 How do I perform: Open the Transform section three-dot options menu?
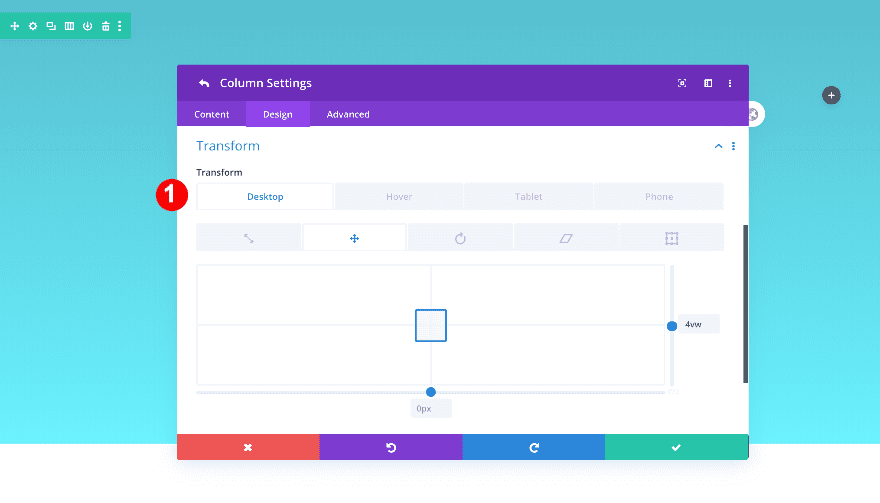733,146
